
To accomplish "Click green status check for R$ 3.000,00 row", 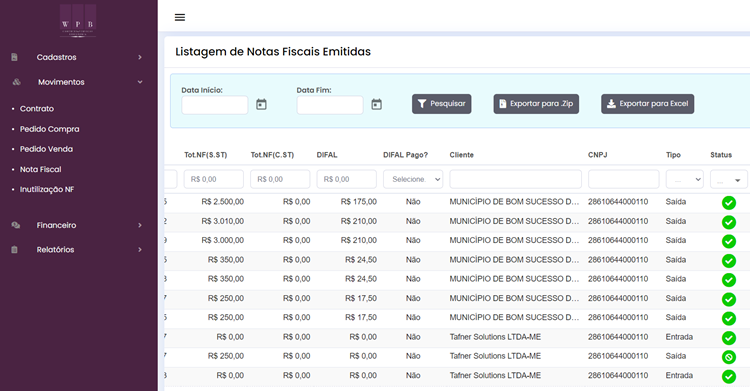I will pyautogui.click(x=728, y=241).
